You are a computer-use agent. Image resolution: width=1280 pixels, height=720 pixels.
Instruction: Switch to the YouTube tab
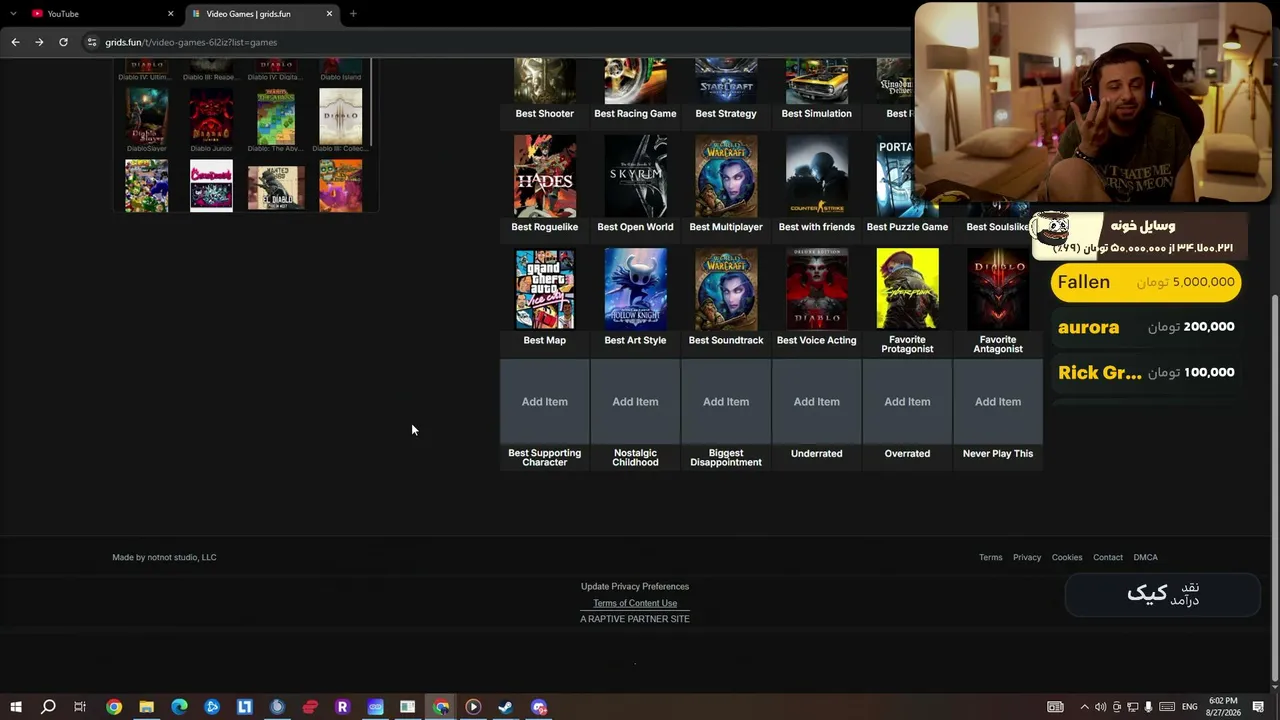102,14
